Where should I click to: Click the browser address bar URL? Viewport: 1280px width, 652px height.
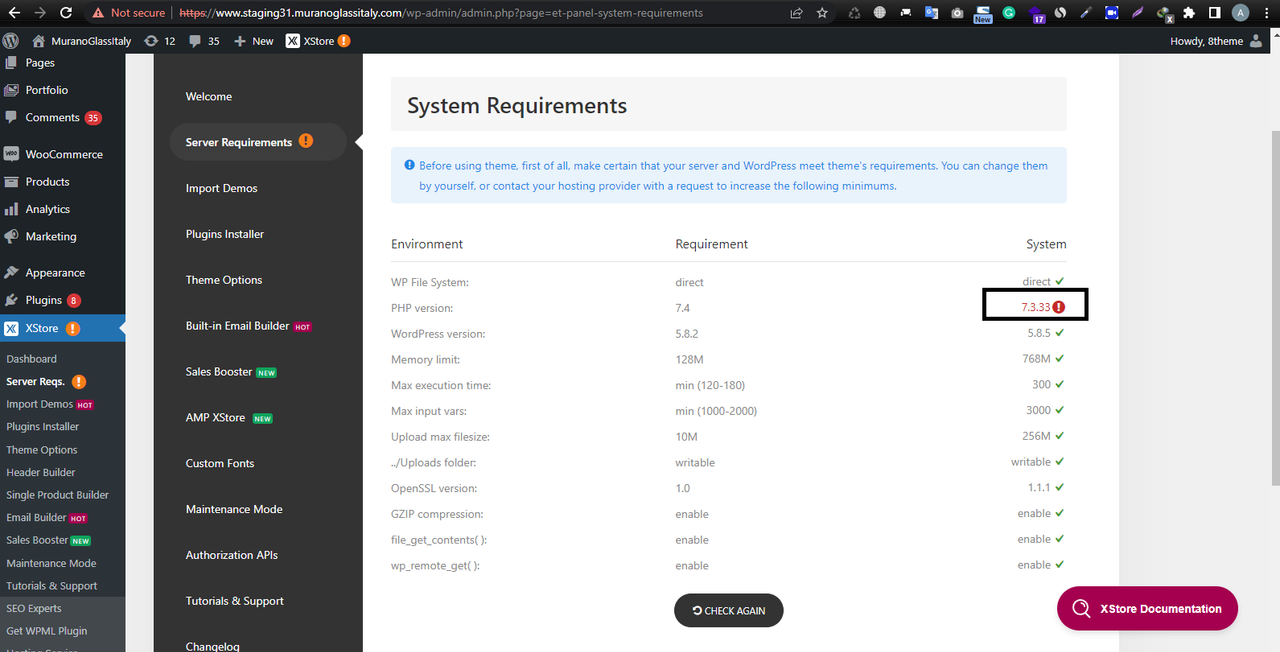tap(442, 13)
